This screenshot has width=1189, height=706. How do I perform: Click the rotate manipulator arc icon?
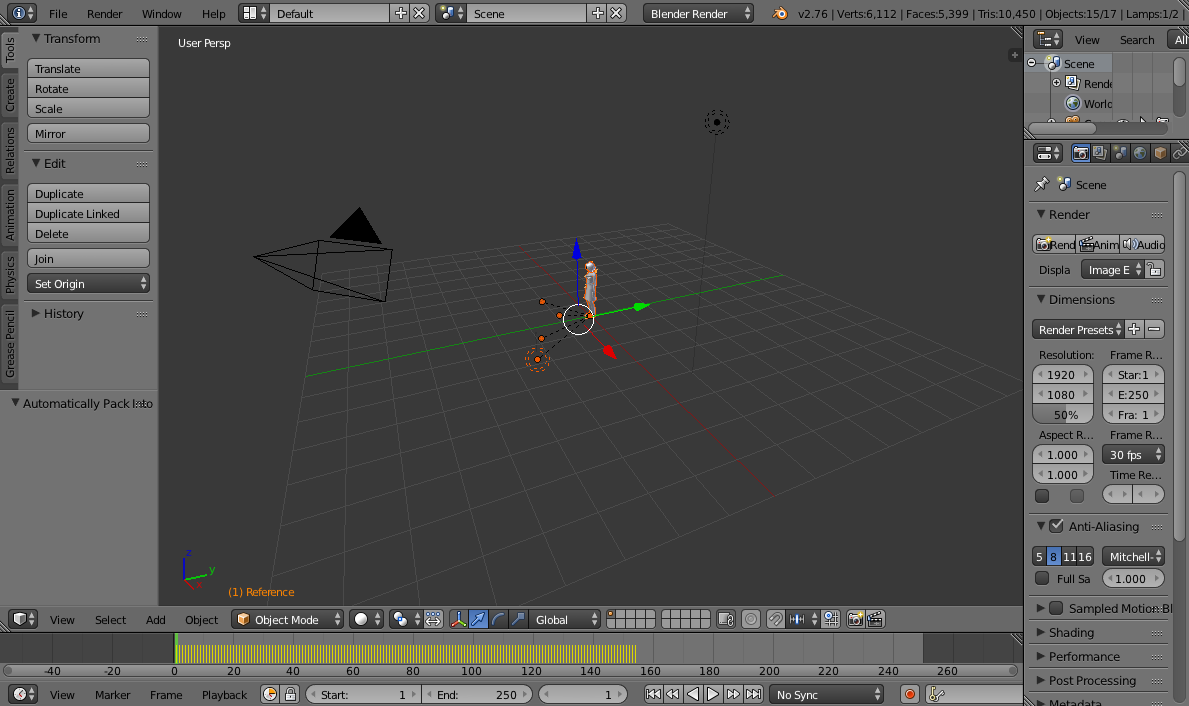(x=498, y=620)
